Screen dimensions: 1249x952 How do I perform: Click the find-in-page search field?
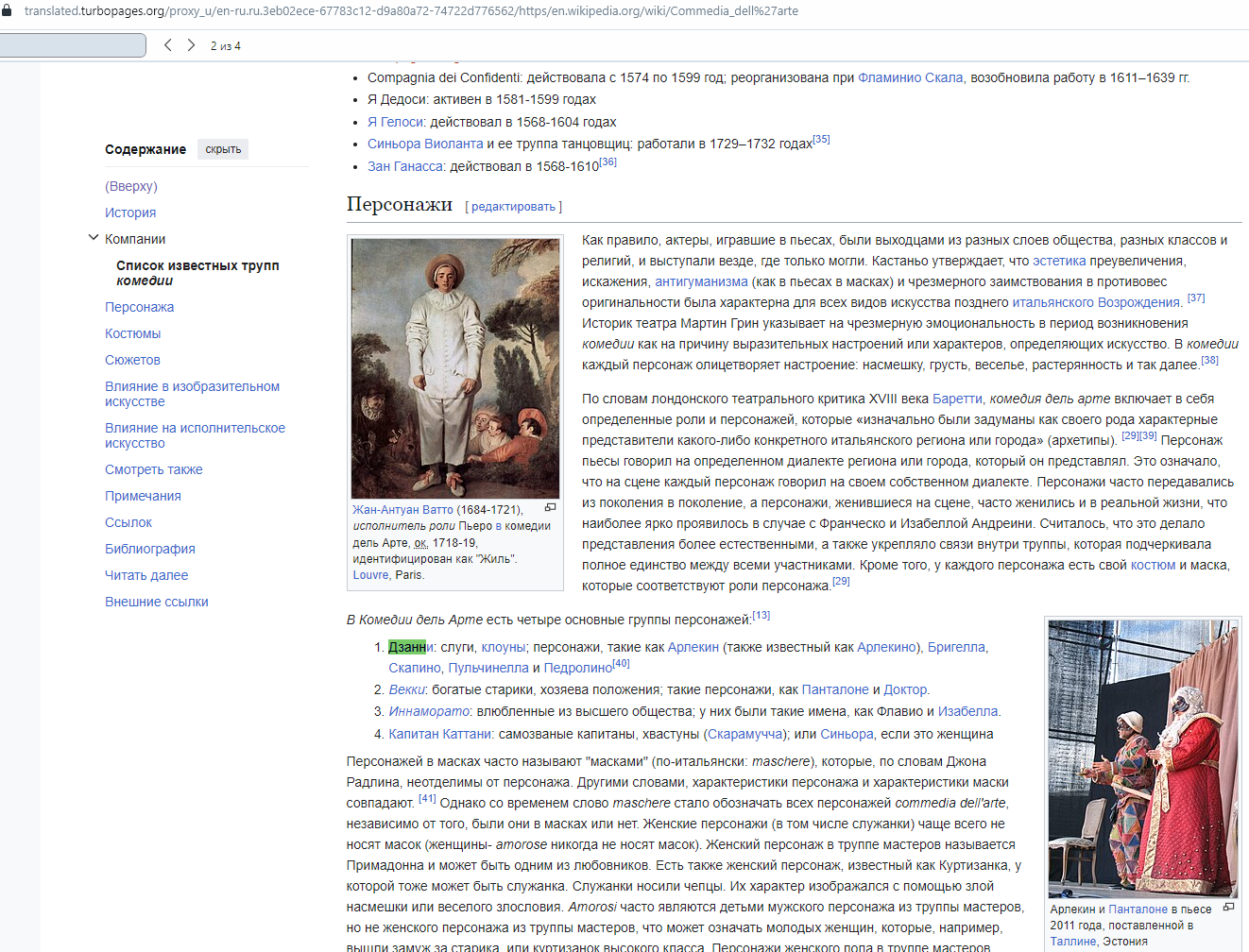[72, 45]
